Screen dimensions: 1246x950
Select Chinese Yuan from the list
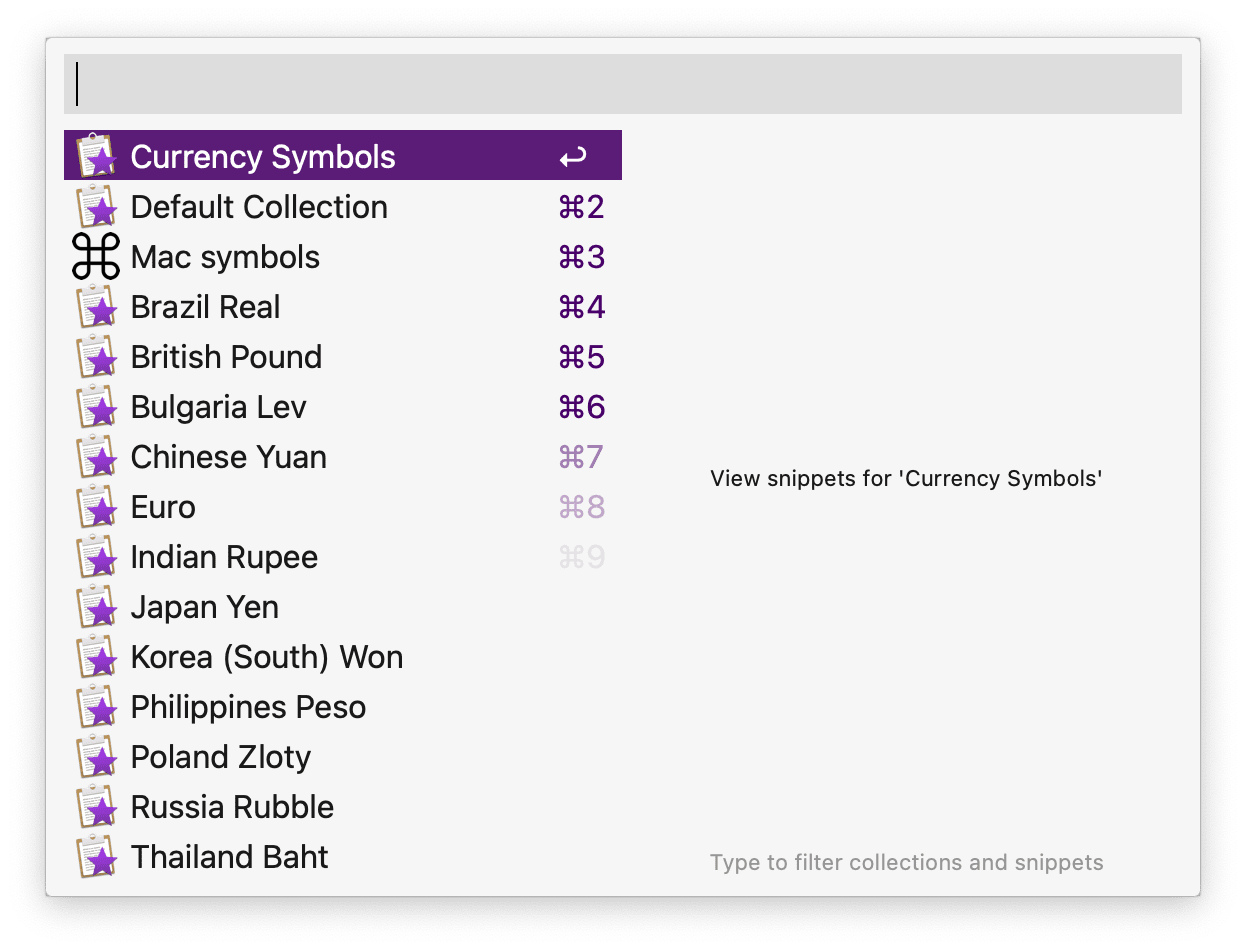(343, 457)
